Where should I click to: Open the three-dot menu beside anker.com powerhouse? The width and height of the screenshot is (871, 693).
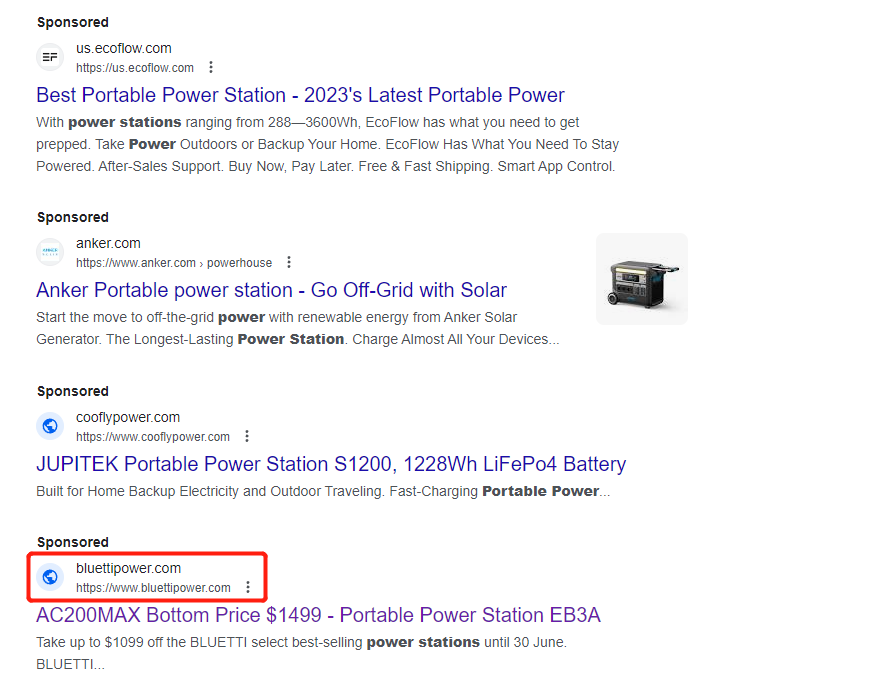coord(289,263)
